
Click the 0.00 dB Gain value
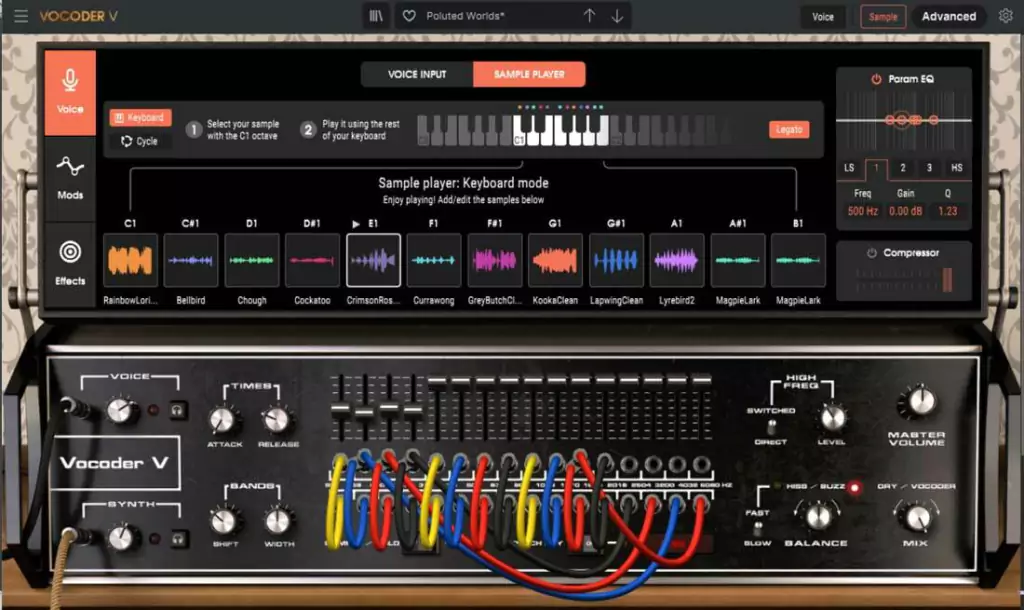pyautogui.click(x=905, y=211)
